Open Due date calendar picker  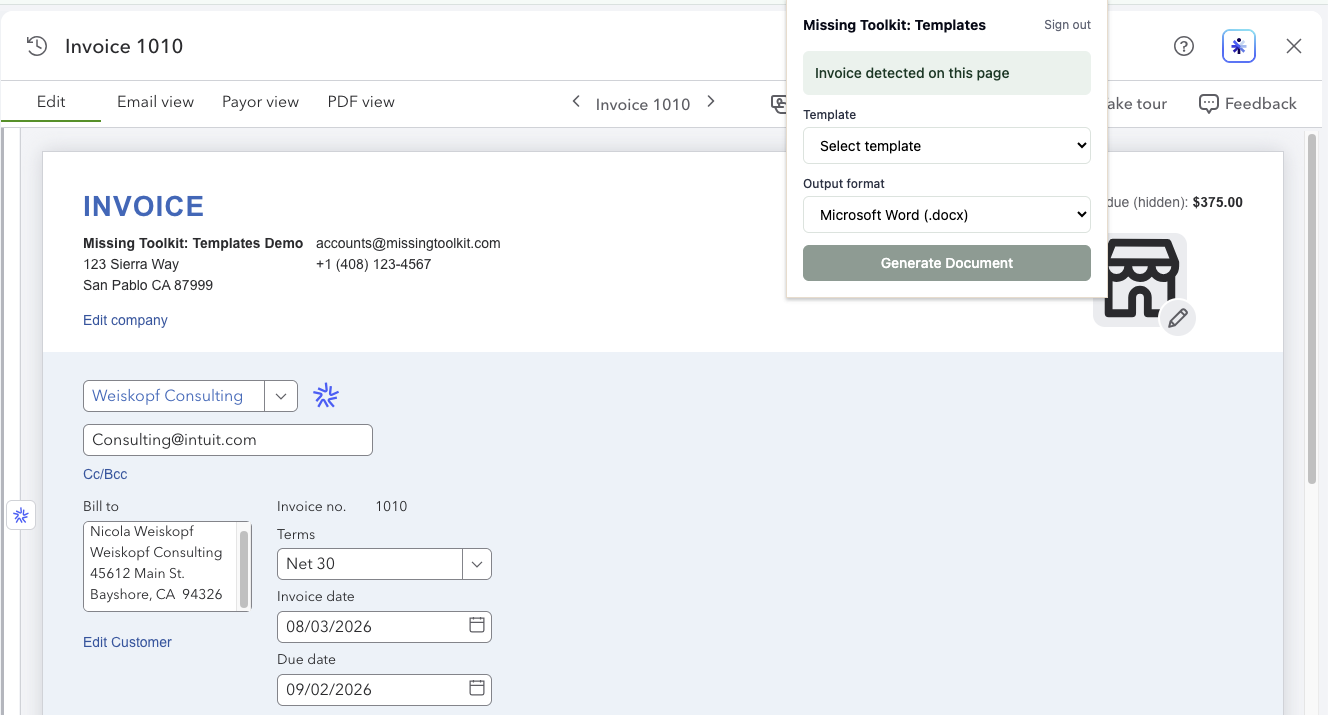click(477, 689)
